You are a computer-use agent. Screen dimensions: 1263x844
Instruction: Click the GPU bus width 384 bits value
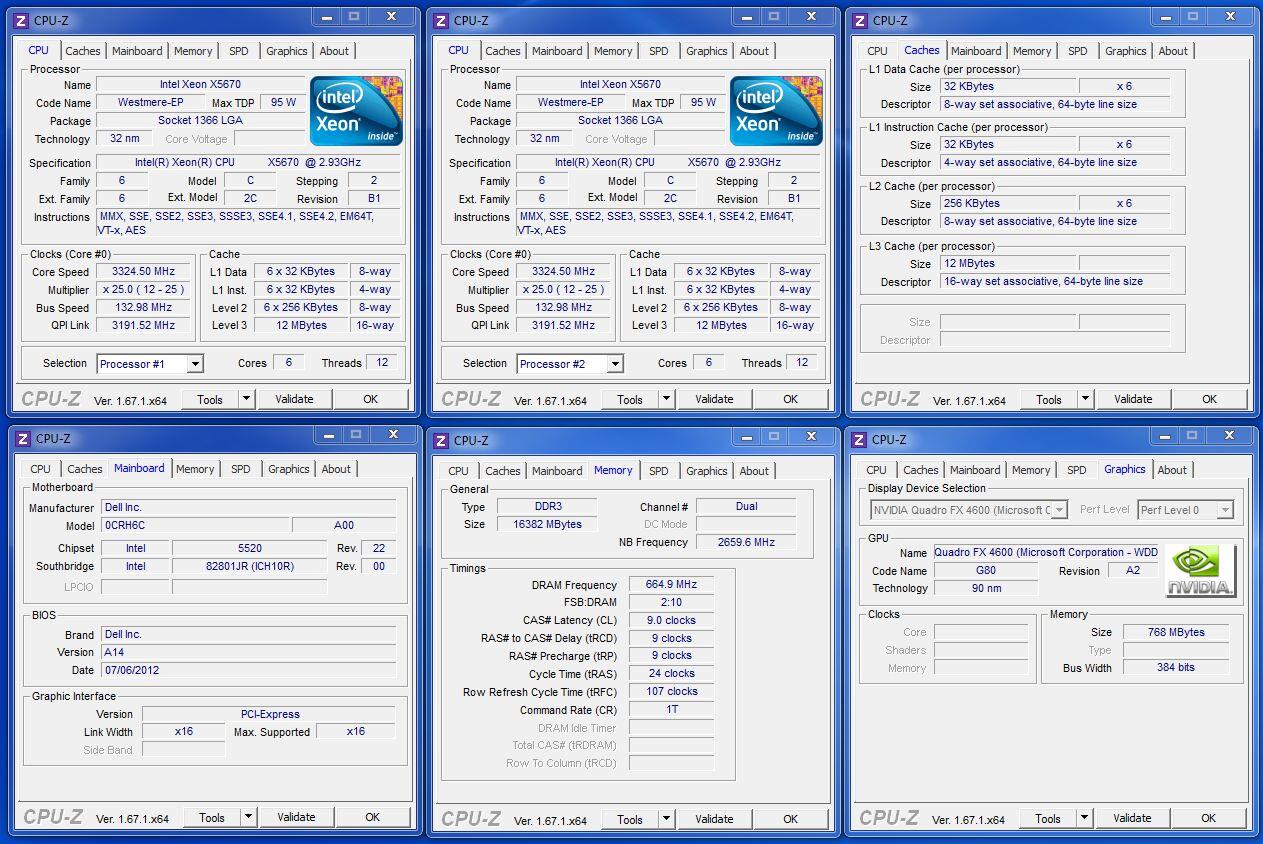tap(1176, 667)
